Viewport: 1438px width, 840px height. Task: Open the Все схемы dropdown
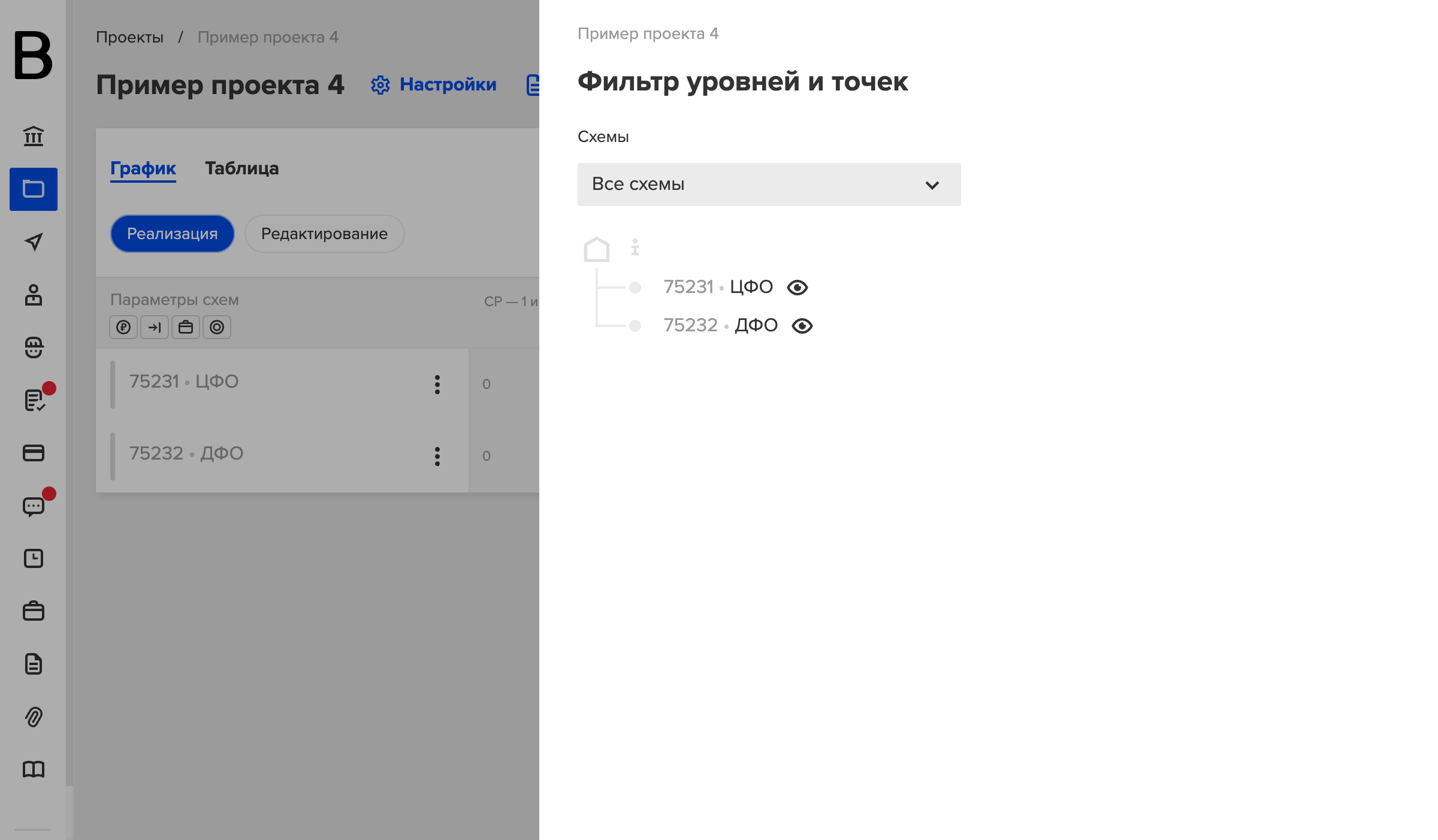769,185
